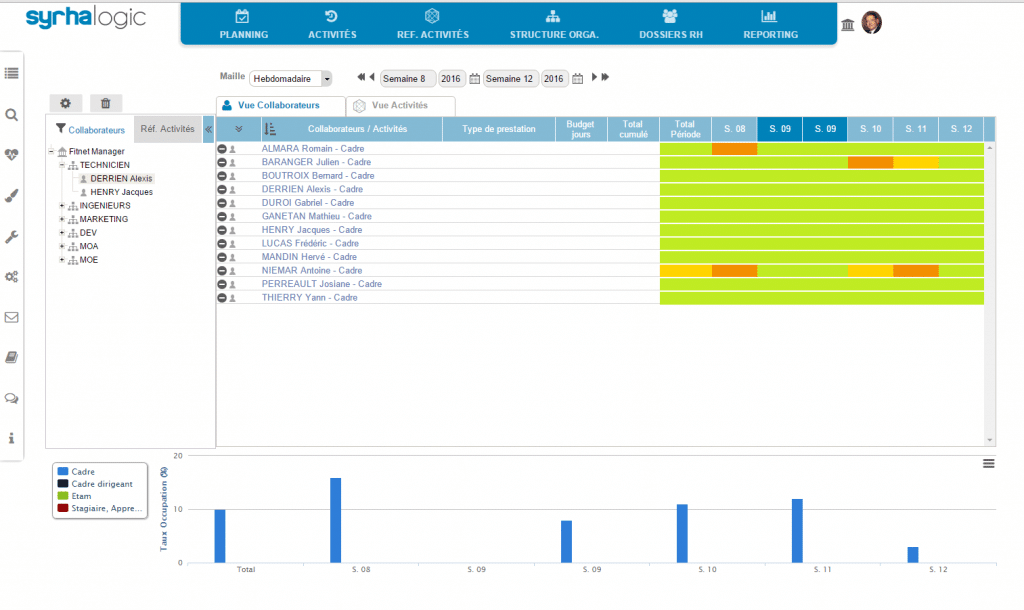Image resolution: width=1024 pixels, height=610 pixels.
Task: Click the trash delete button
Action: 106,103
